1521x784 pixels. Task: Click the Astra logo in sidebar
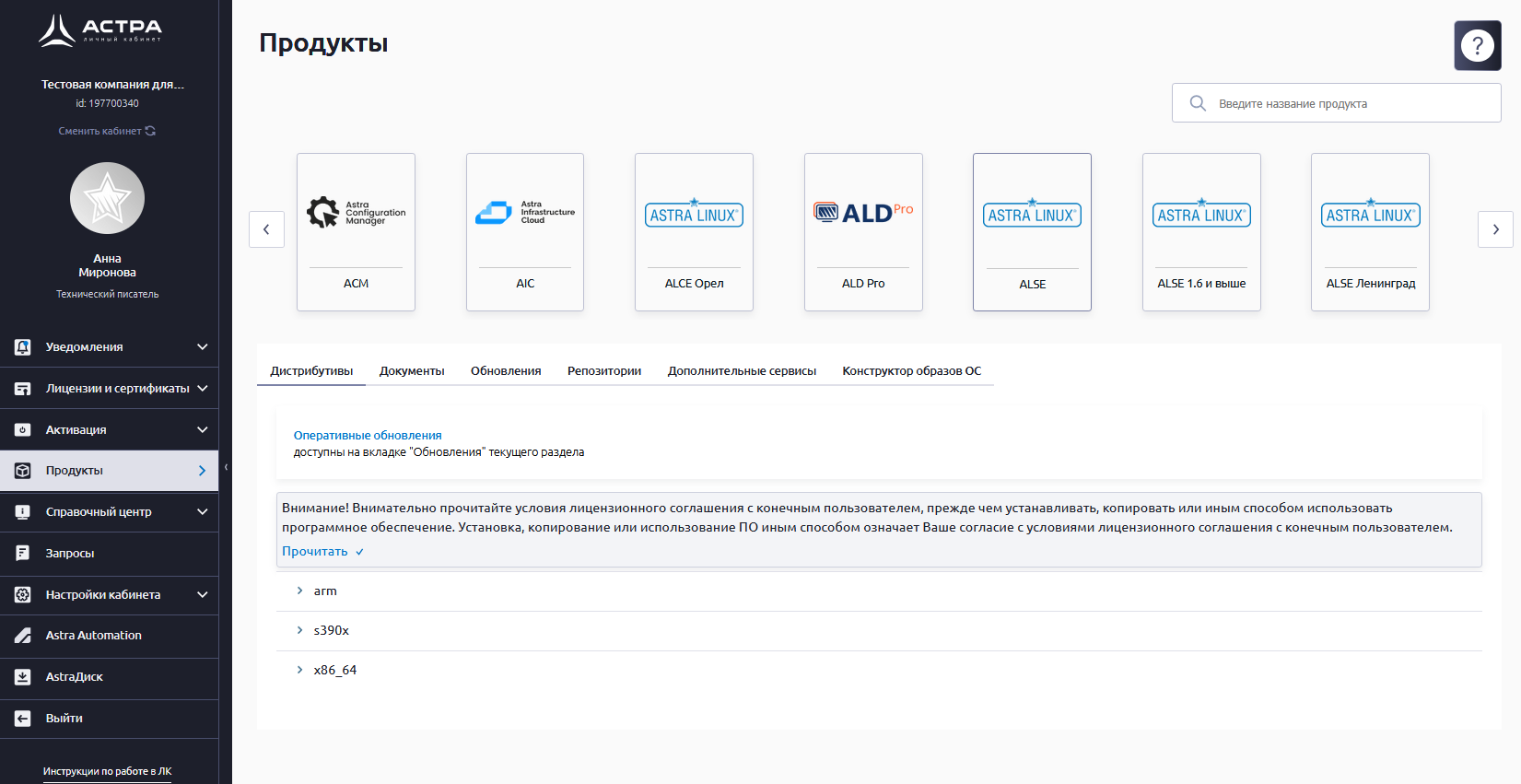pyautogui.click(x=99, y=30)
